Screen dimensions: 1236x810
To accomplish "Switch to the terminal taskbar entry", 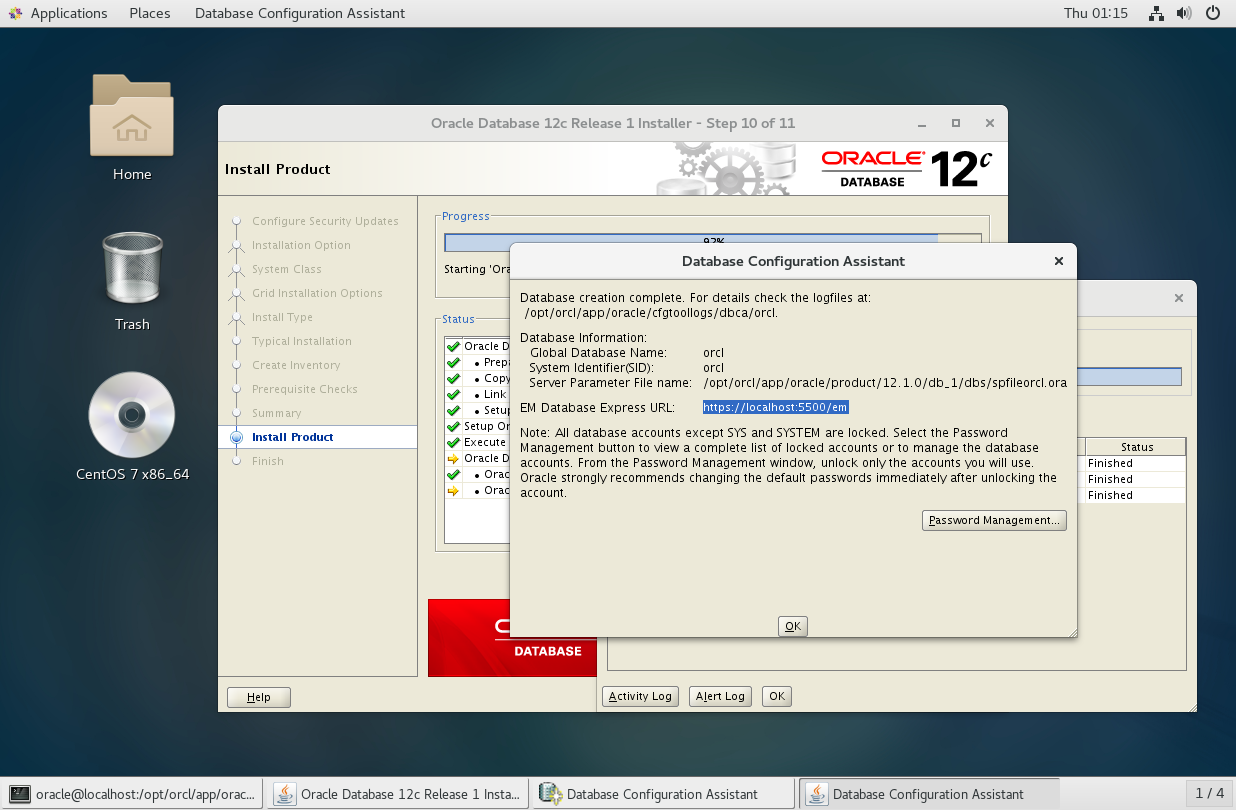I will click(134, 794).
